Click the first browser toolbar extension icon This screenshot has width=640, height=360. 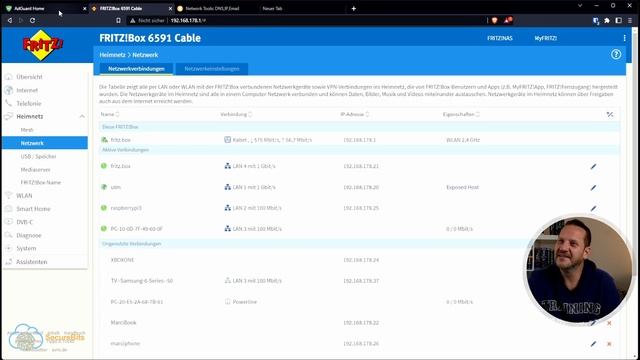(596, 20)
